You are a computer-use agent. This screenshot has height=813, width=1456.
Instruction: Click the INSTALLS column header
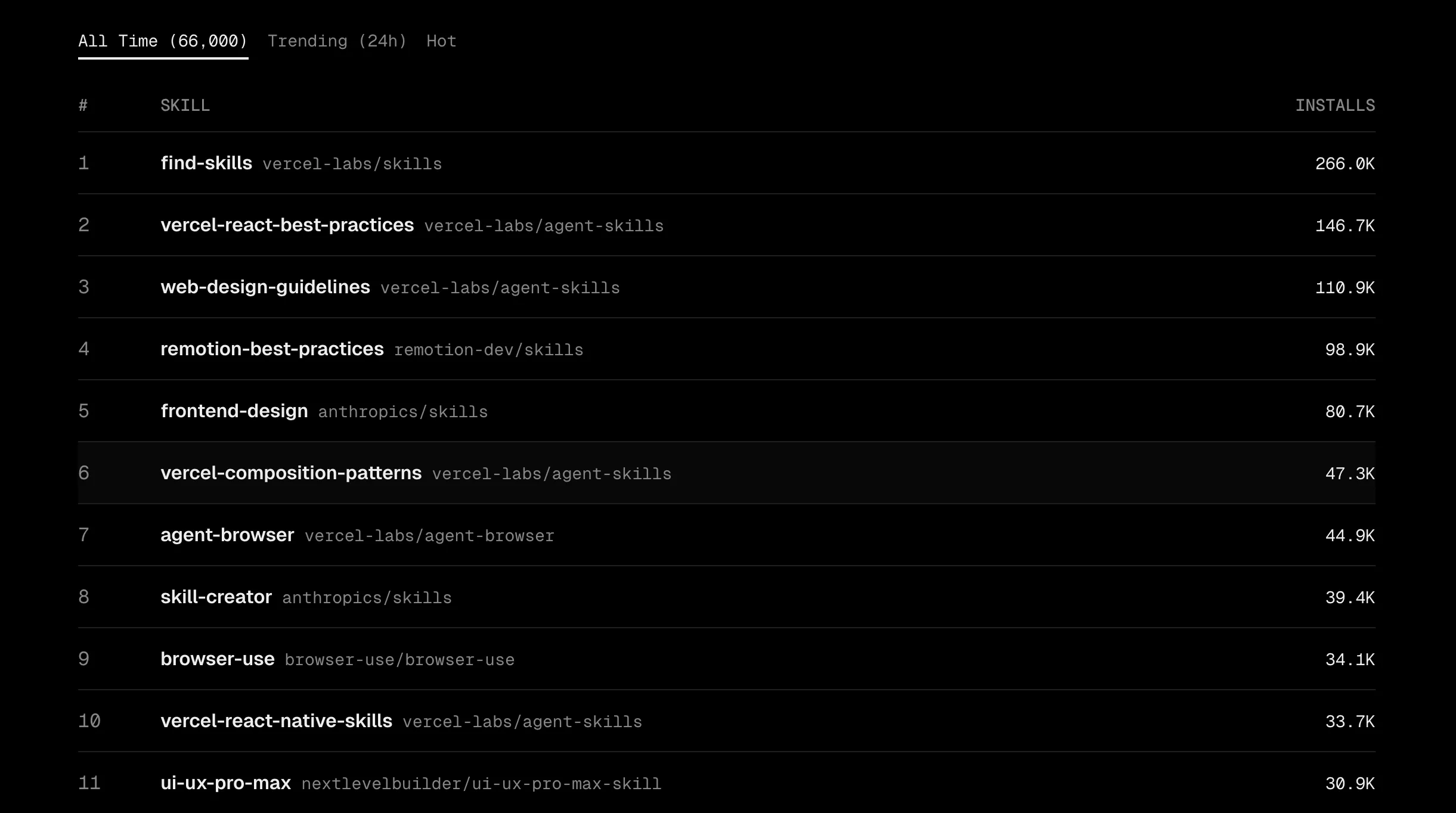tap(1335, 105)
